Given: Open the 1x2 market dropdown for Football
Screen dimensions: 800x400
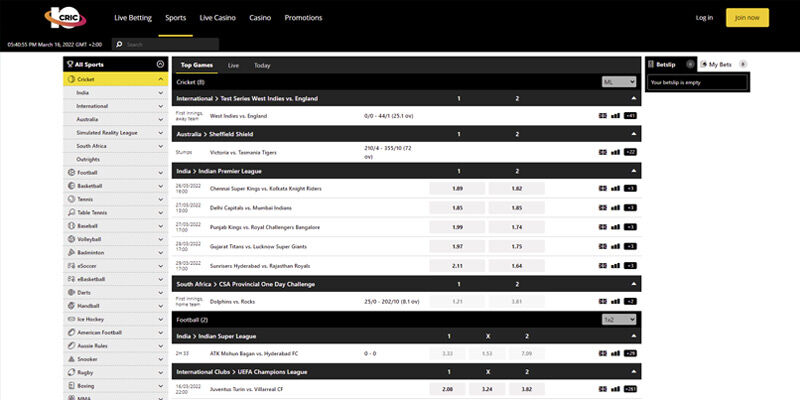Looking at the screenshot, I should tap(619, 319).
